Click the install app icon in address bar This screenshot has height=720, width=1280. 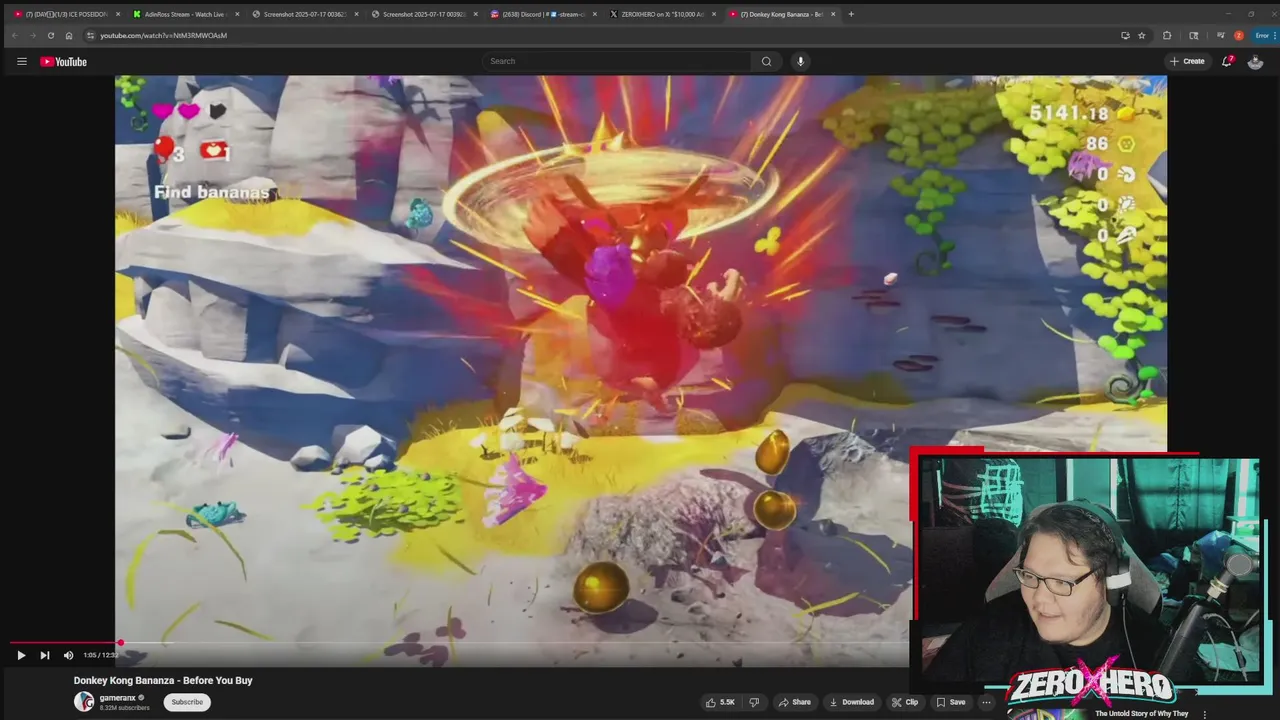click(1125, 35)
